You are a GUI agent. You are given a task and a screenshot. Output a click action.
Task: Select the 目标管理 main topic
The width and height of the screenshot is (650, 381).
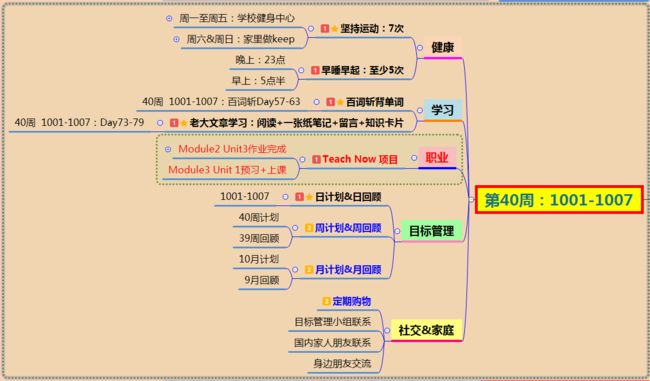coord(432,231)
